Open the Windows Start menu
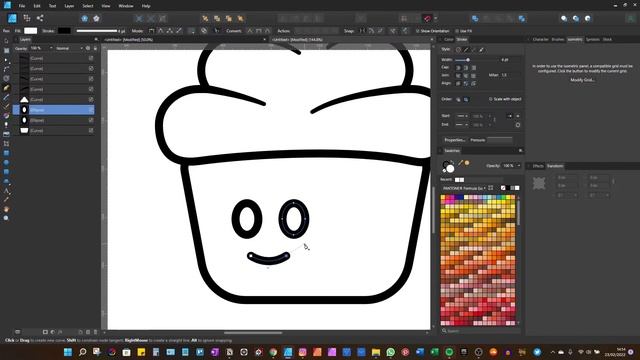 pos(68,352)
